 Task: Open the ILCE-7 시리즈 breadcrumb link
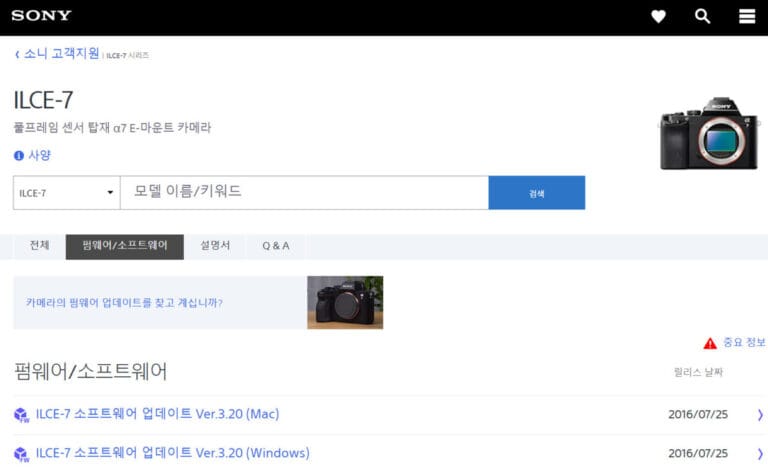[x=127, y=55]
